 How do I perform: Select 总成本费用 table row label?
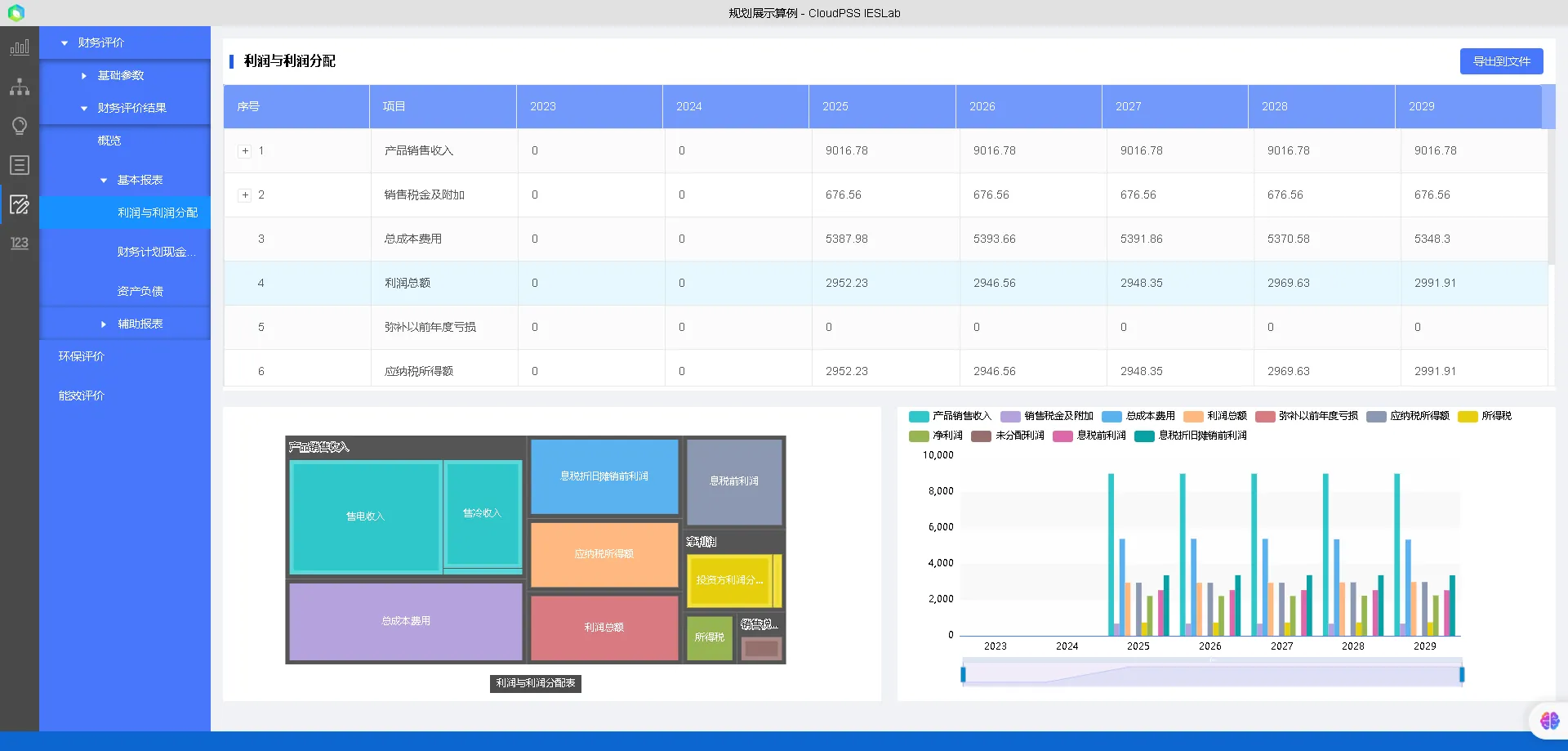point(413,239)
